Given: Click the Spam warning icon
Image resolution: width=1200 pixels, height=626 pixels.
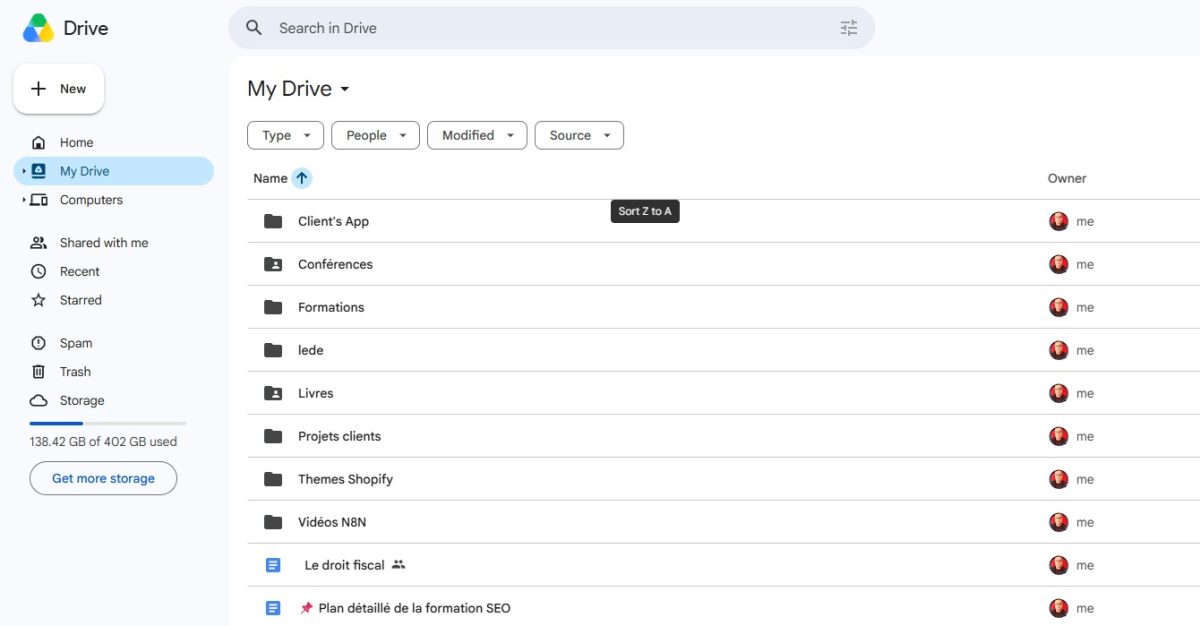Looking at the screenshot, I should 39,343.
